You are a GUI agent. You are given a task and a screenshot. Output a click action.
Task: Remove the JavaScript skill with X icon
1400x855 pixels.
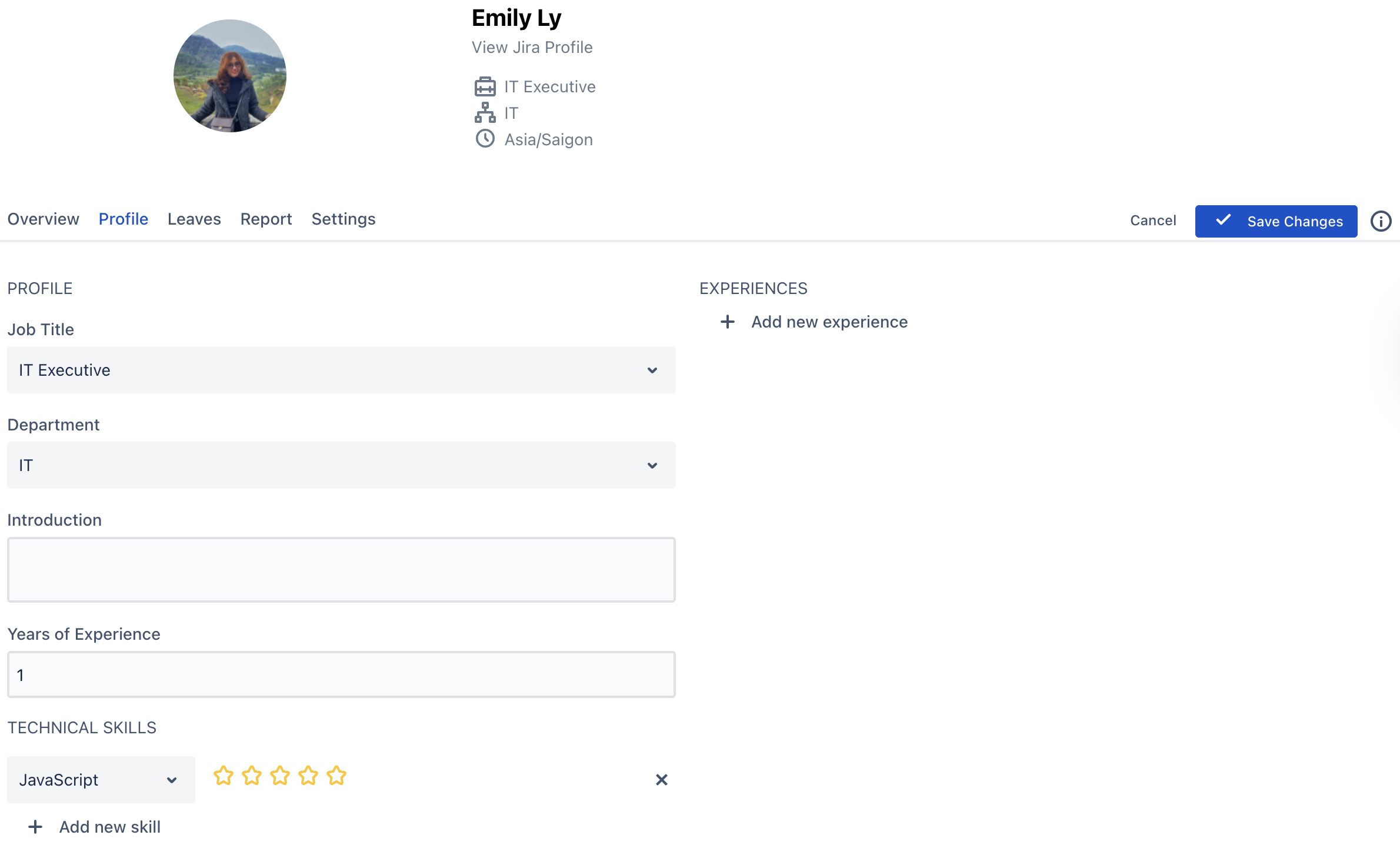tap(661, 780)
